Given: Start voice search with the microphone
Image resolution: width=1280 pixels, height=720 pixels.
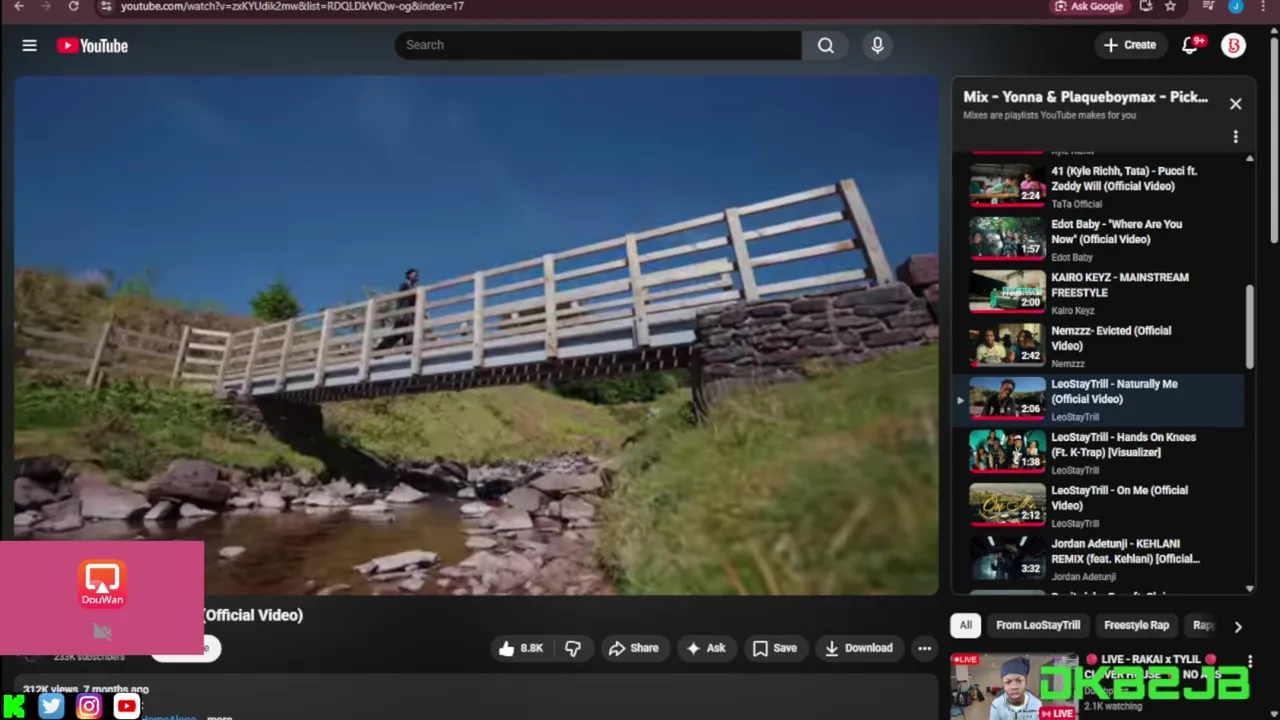Looking at the screenshot, I should point(877,45).
